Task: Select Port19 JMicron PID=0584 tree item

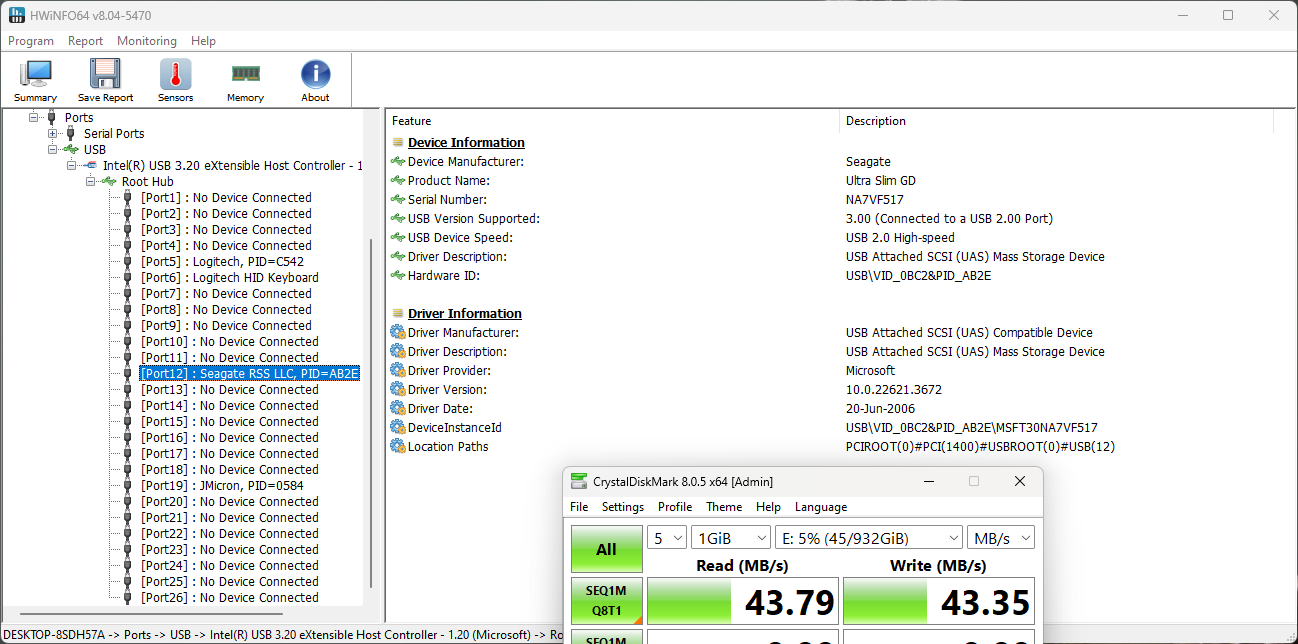Action: tap(222, 486)
